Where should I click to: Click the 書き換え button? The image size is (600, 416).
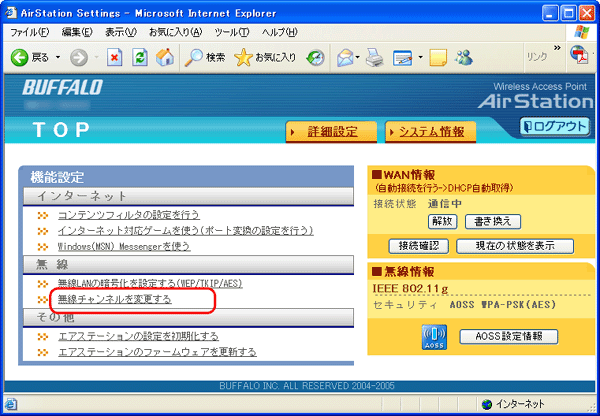(x=493, y=222)
